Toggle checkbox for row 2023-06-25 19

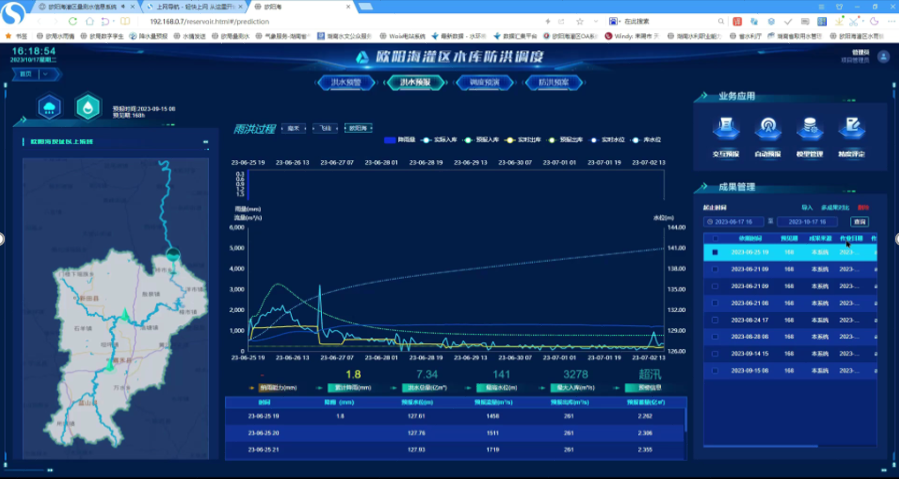(x=715, y=252)
